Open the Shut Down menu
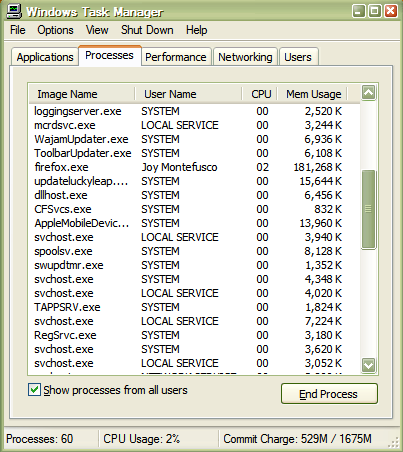 pos(147,30)
